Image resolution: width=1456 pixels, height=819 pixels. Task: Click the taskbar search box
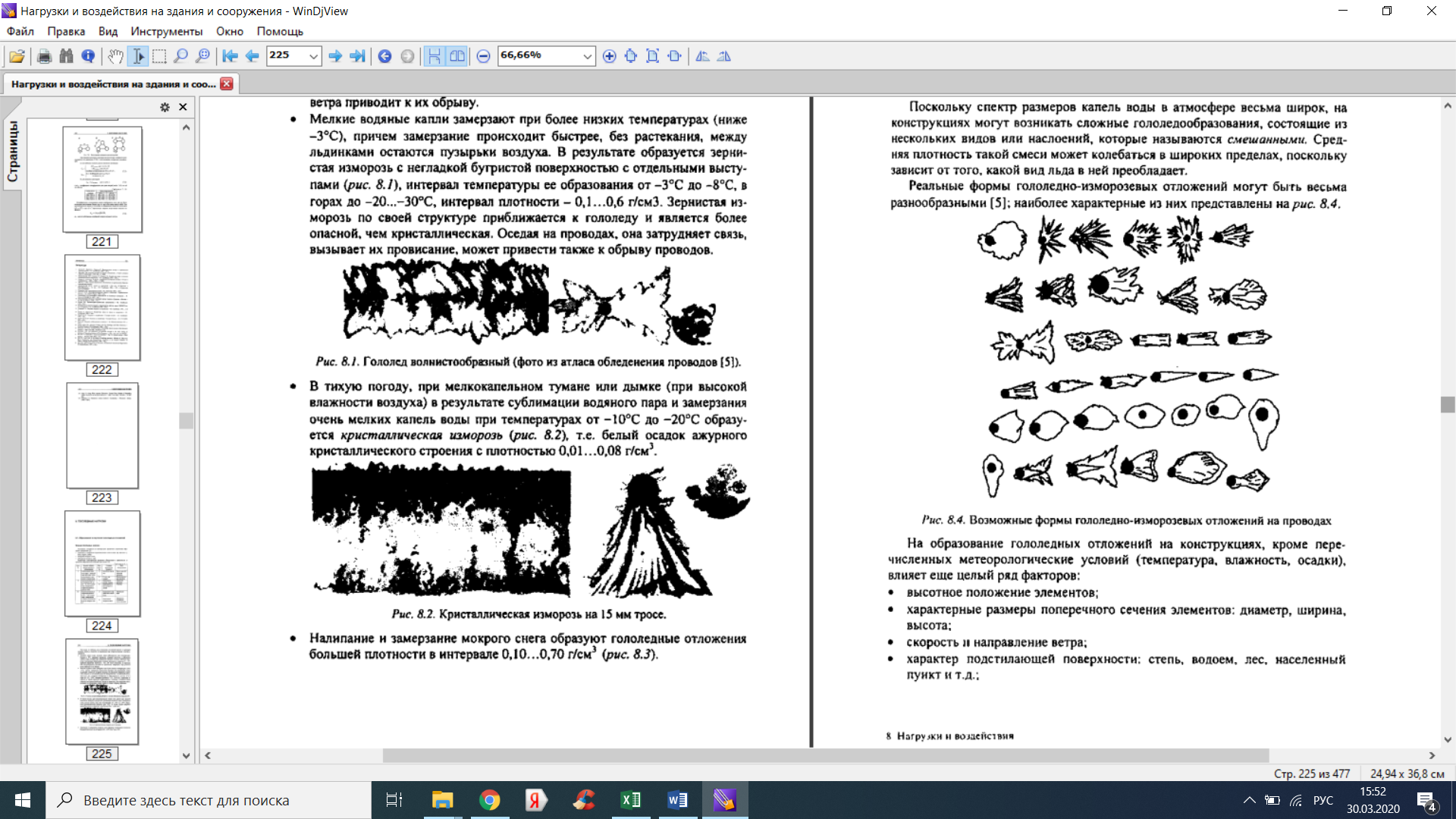click(x=209, y=800)
